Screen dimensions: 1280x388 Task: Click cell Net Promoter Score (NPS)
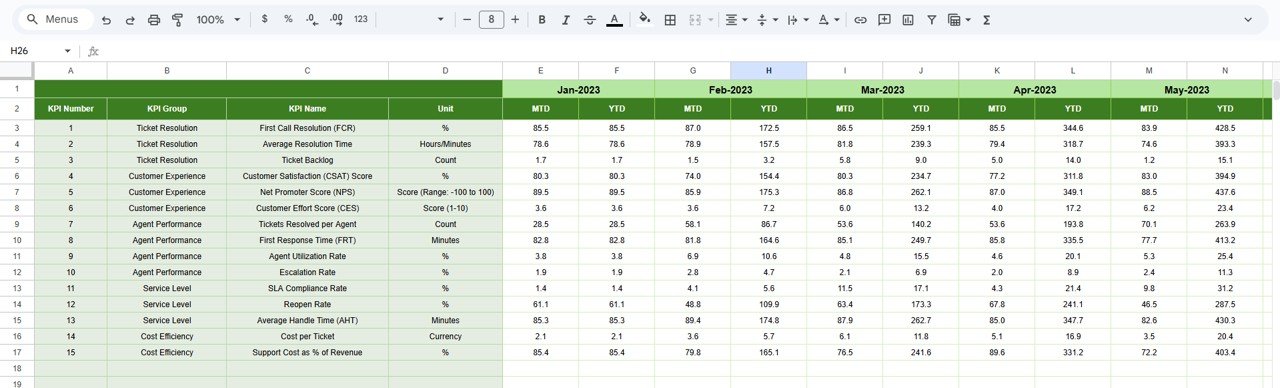[x=307, y=192]
